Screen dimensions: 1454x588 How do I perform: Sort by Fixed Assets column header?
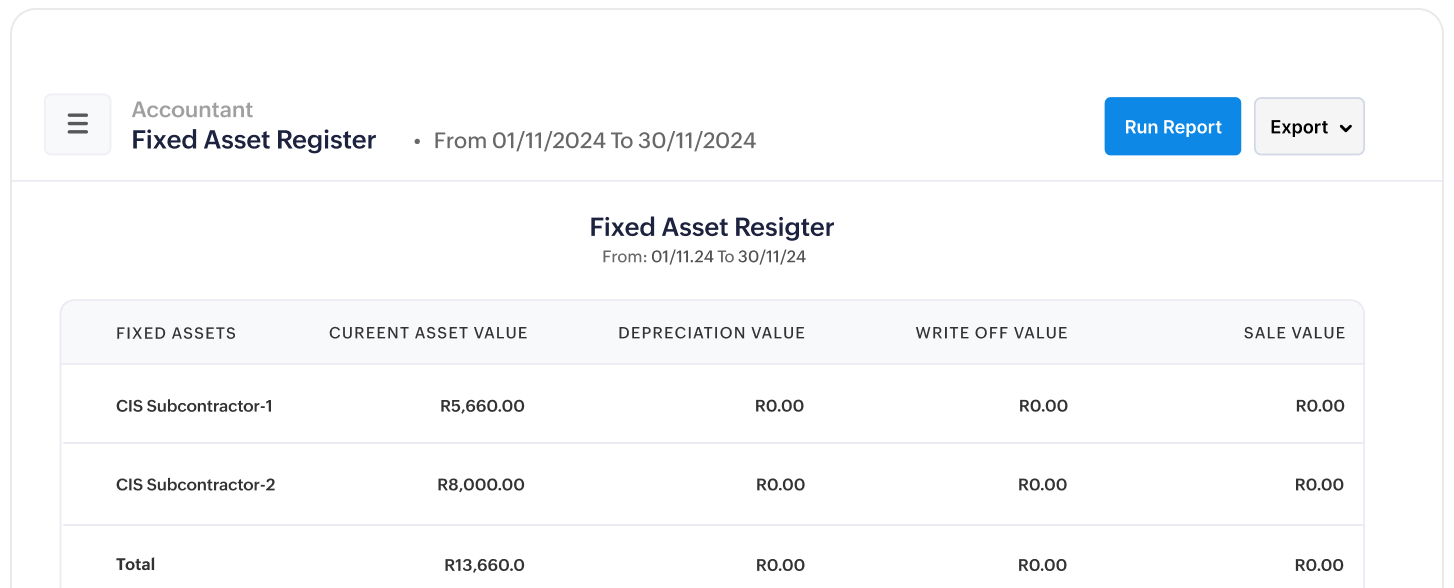[176, 333]
